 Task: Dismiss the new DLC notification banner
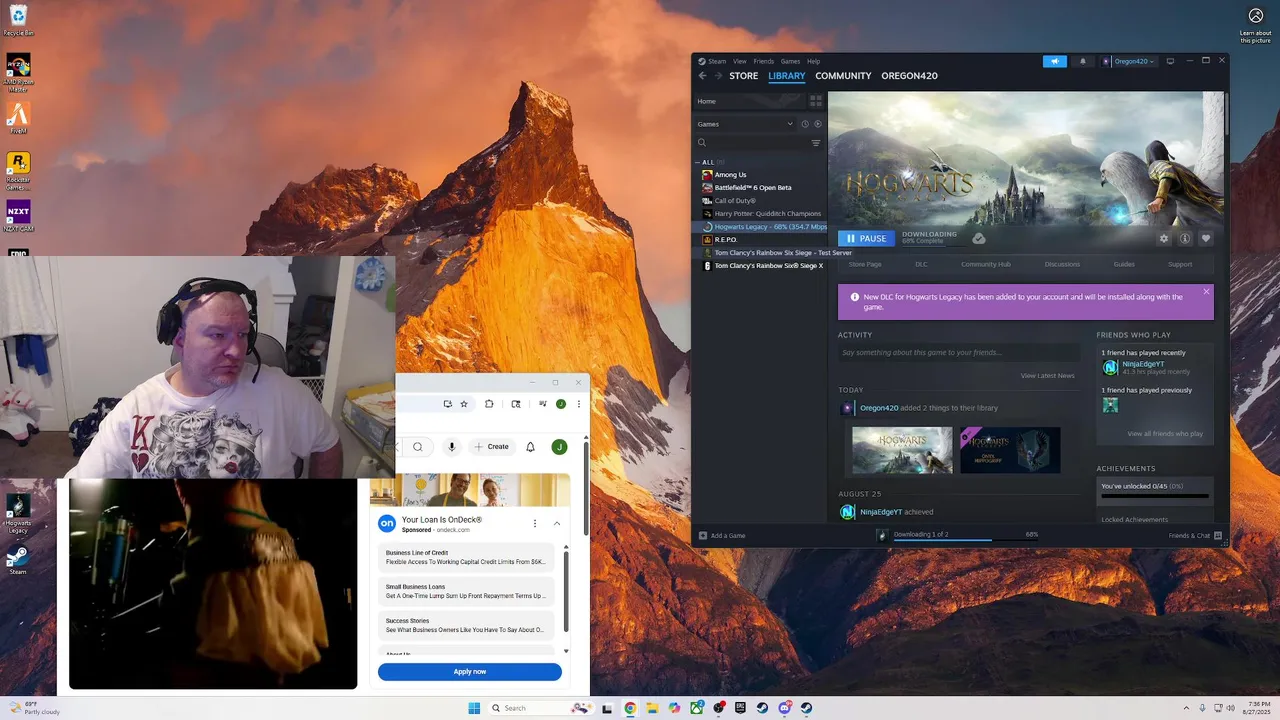(x=1206, y=292)
